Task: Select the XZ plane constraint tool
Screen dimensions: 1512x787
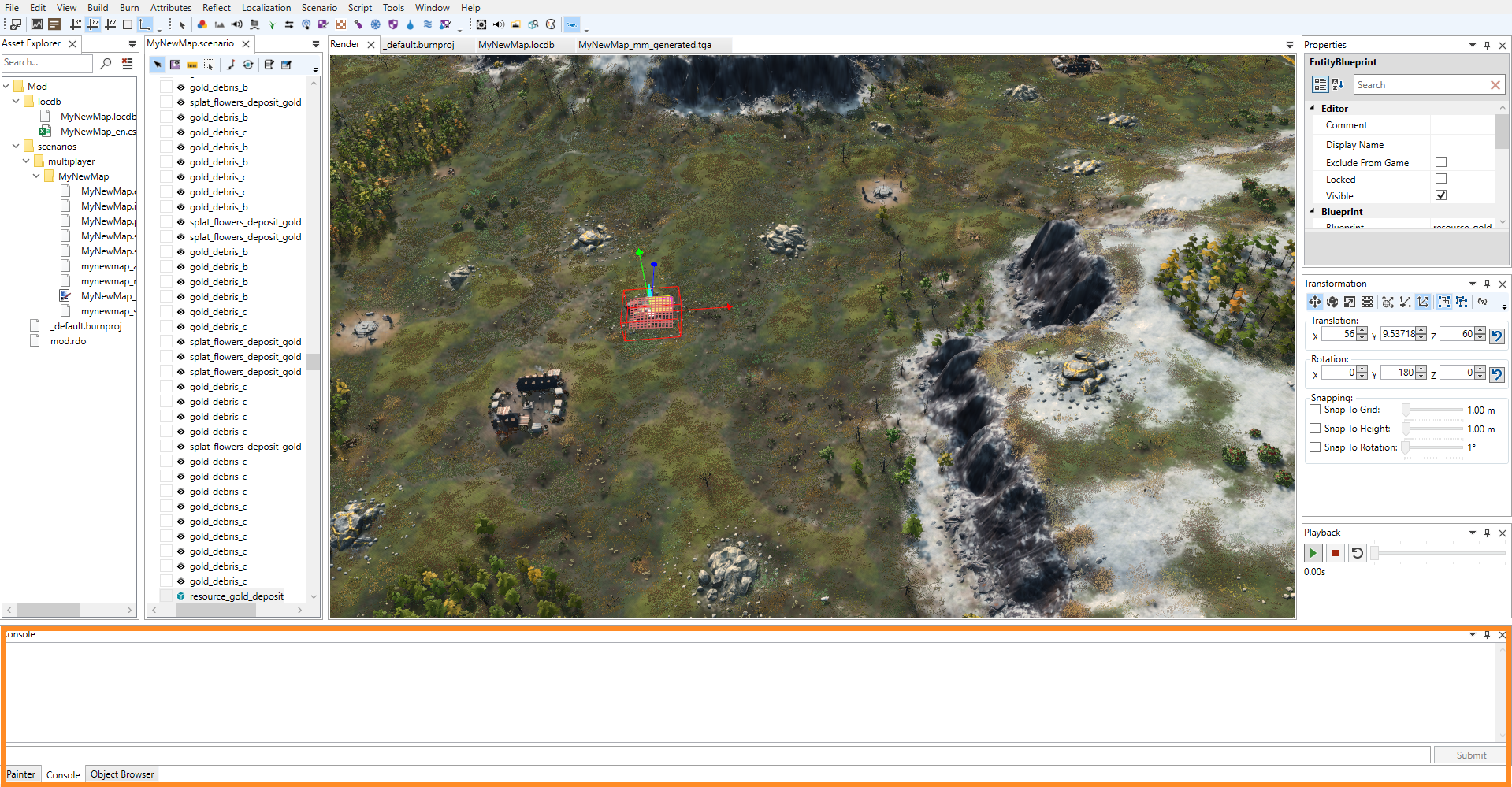Action: pos(93,24)
